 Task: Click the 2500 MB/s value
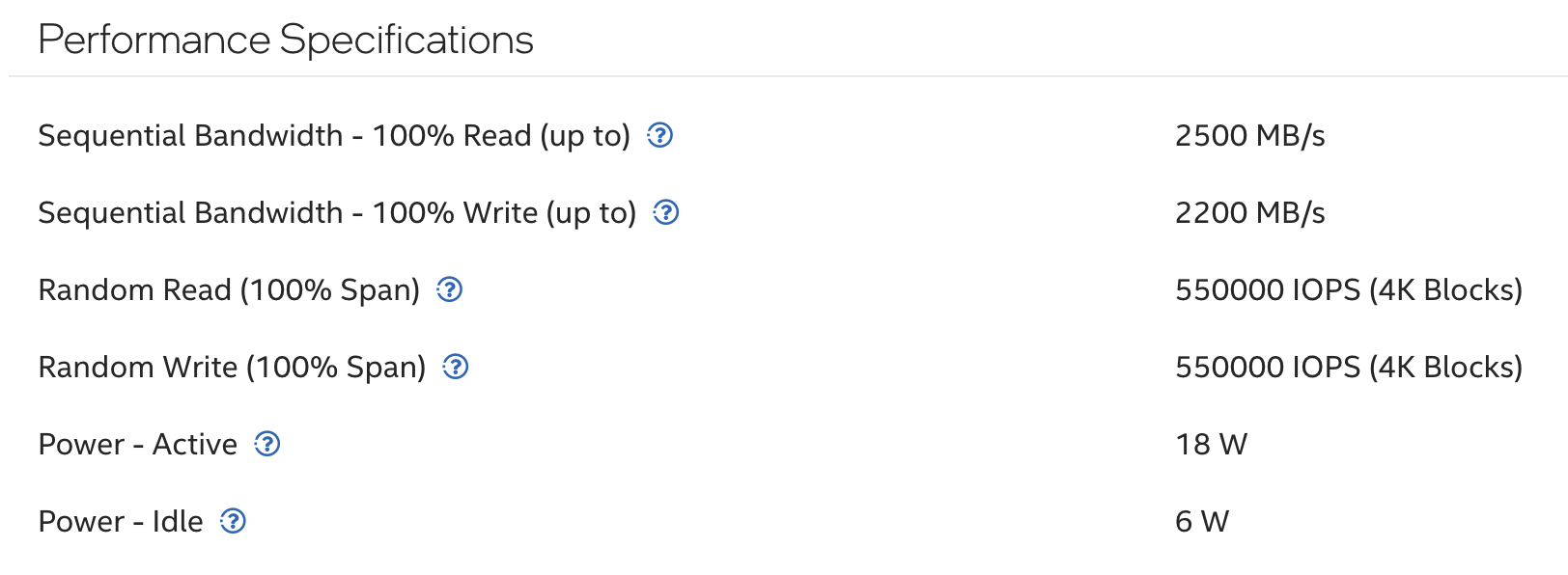coord(1249,136)
